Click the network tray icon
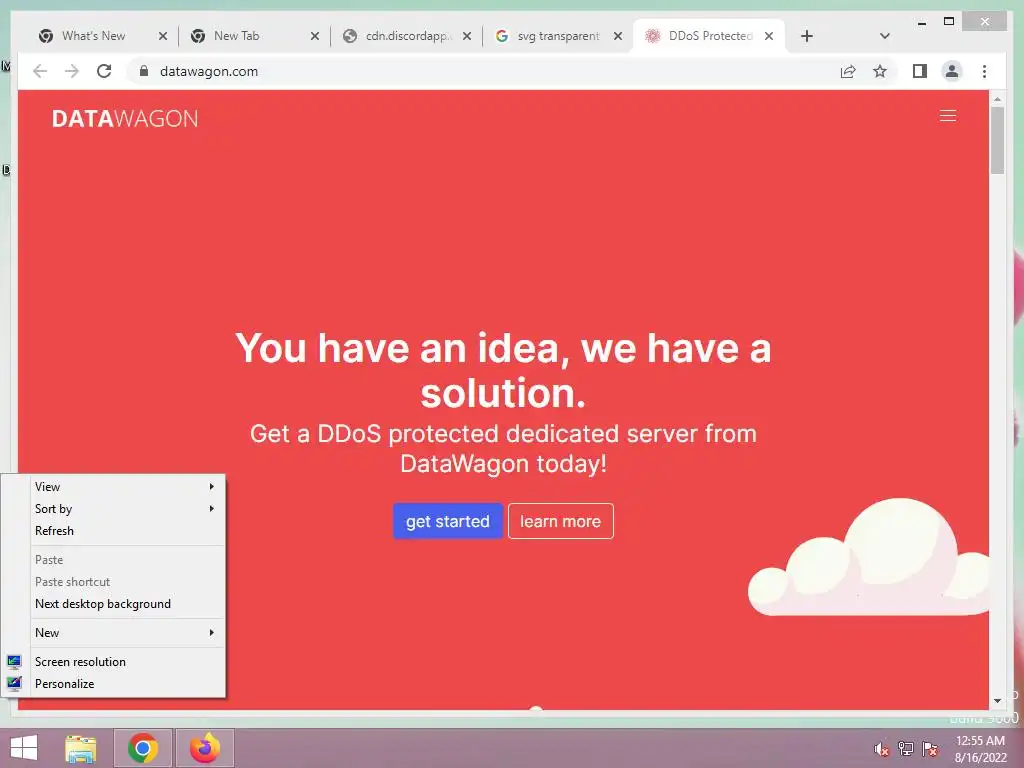Screen dimensions: 1024x768 pos(906,749)
